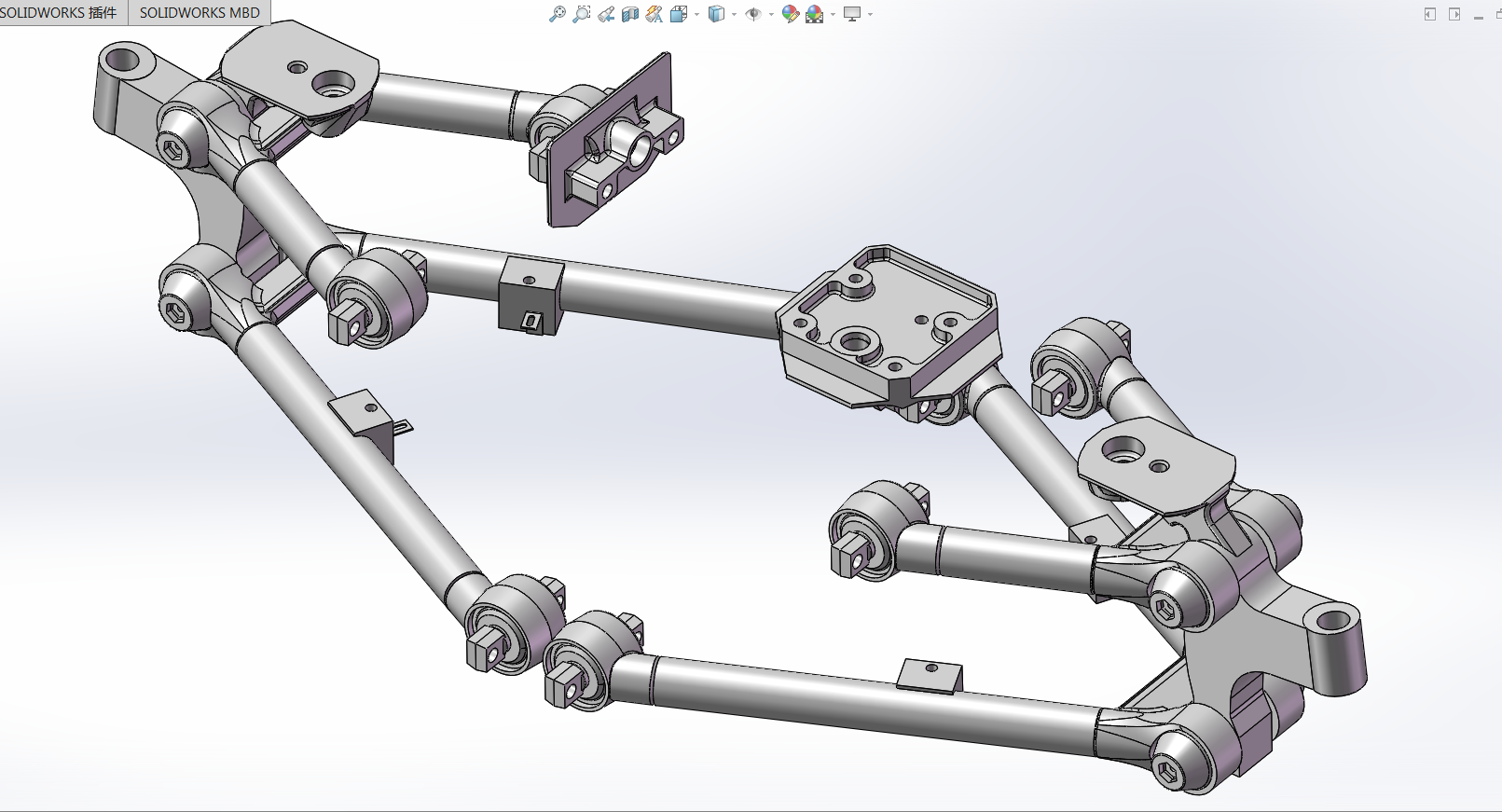
Task: Click the View Orientation cube icon
Action: point(679,14)
